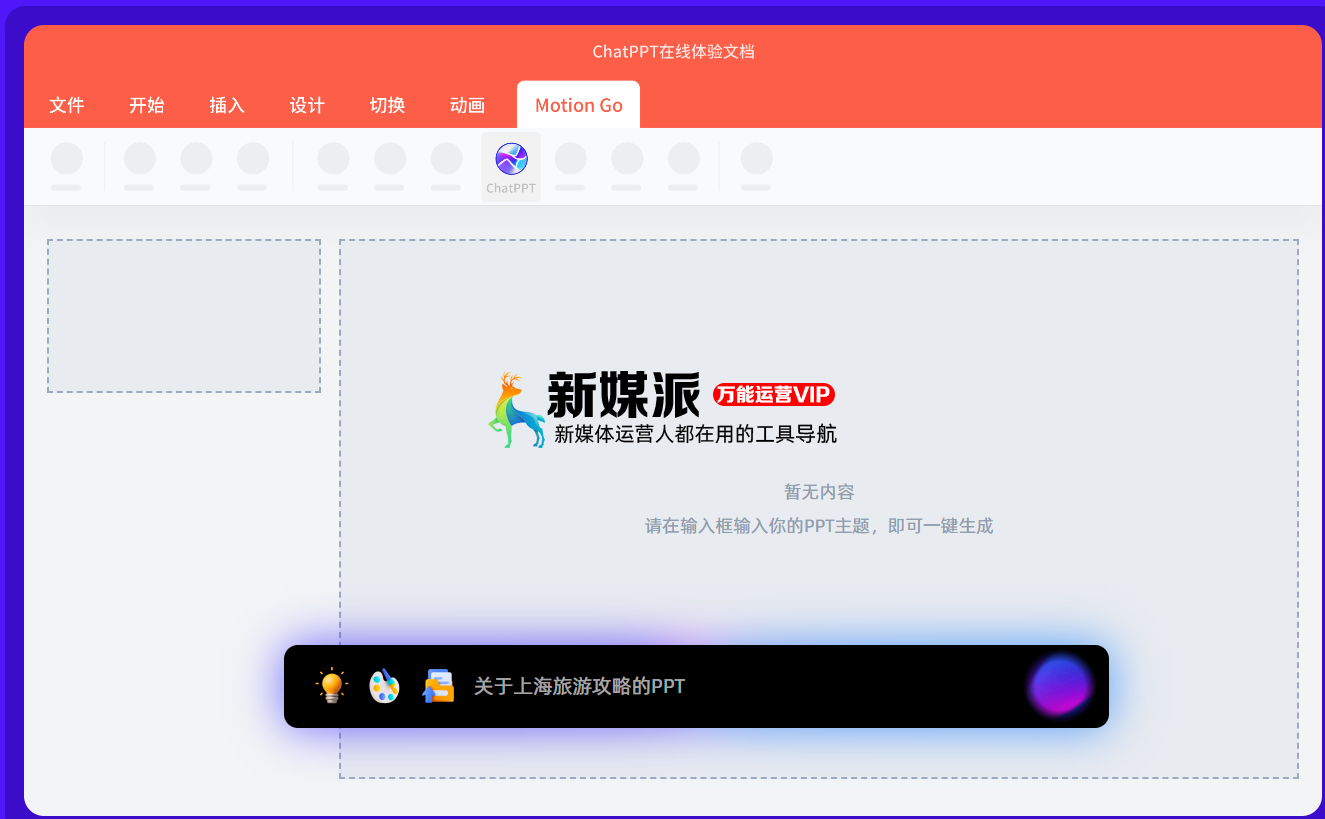The width and height of the screenshot is (1325, 819).
Task: Switch to the 开始 tab
Action: pos(147,105)
